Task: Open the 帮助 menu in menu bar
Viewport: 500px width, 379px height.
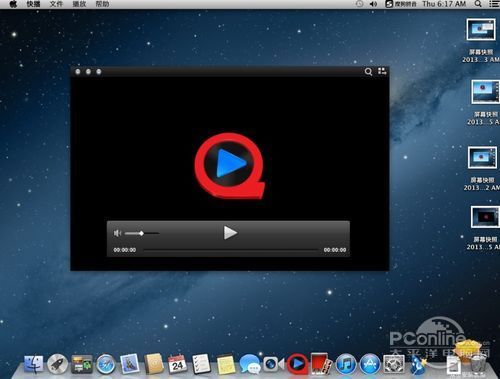Action: [x=102, y=4]
